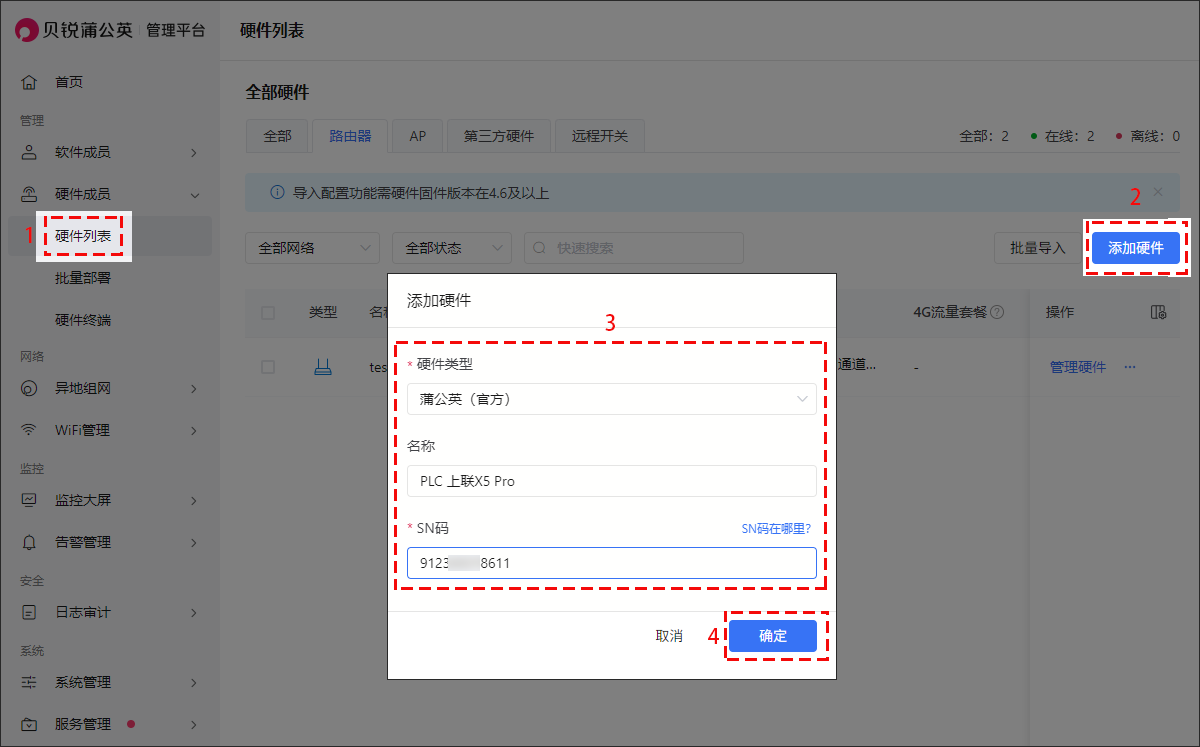Click the 确定 confirm button

click(x=773, y=636)
